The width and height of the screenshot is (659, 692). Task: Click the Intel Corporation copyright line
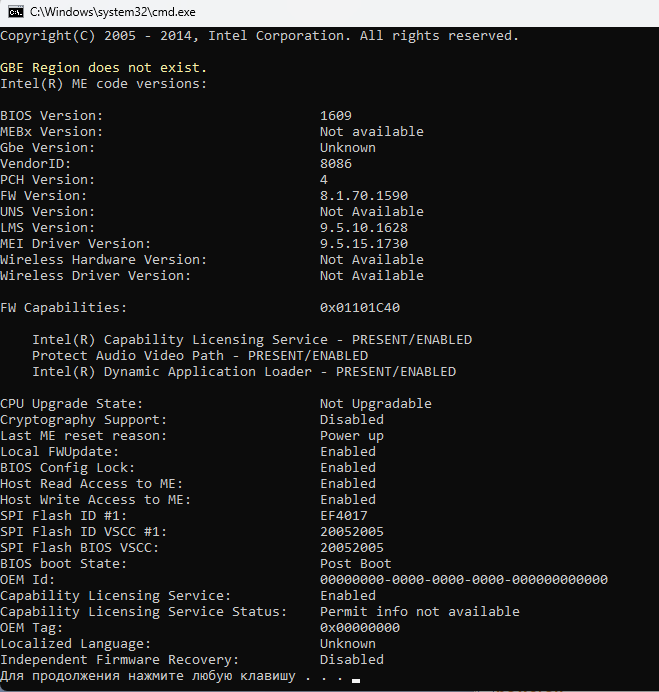click(x=260, y=35)
